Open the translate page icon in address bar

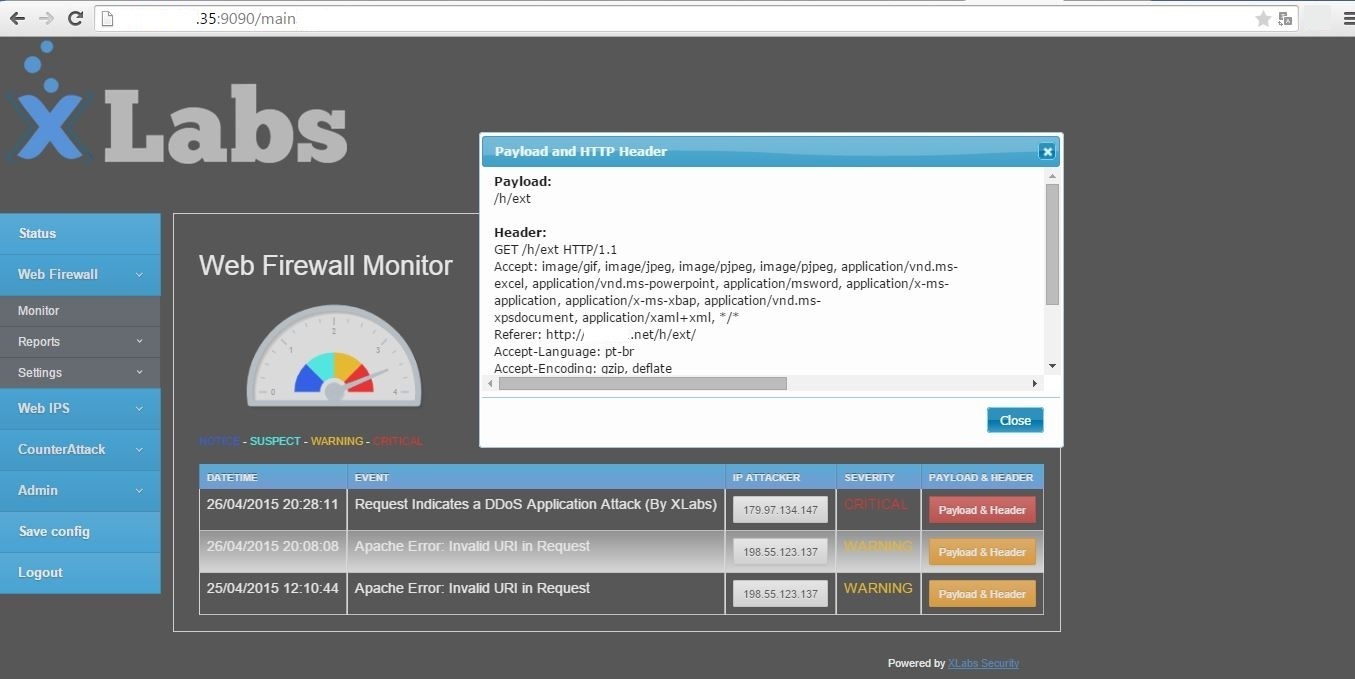click(1286, 18)
